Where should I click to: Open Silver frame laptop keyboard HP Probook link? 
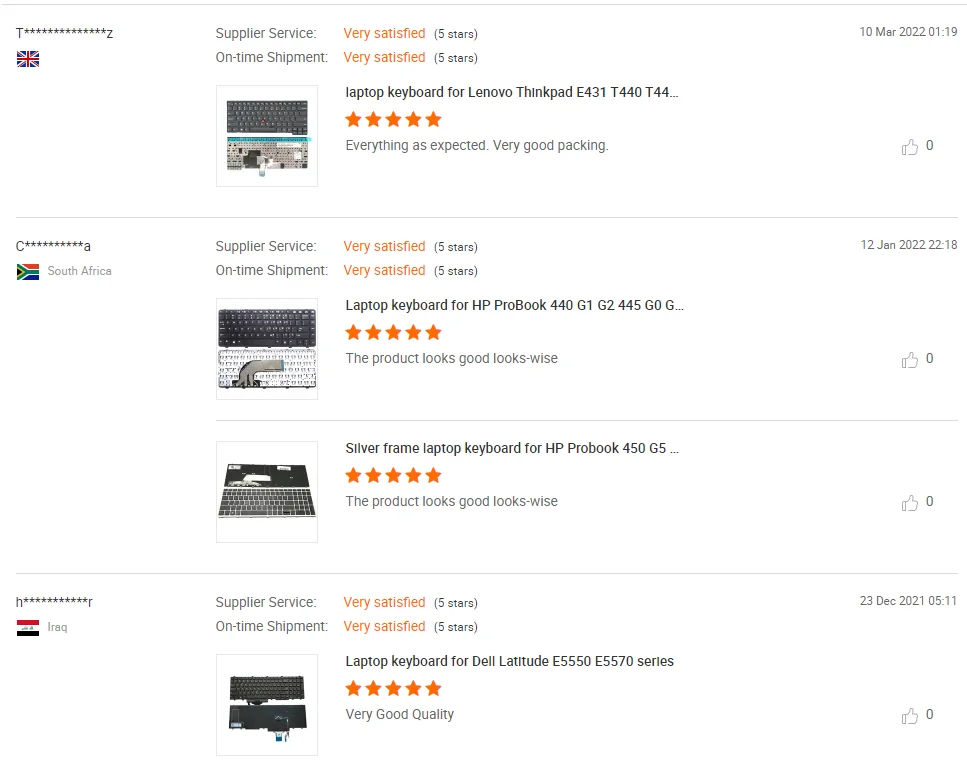click(x=512, y=448)
